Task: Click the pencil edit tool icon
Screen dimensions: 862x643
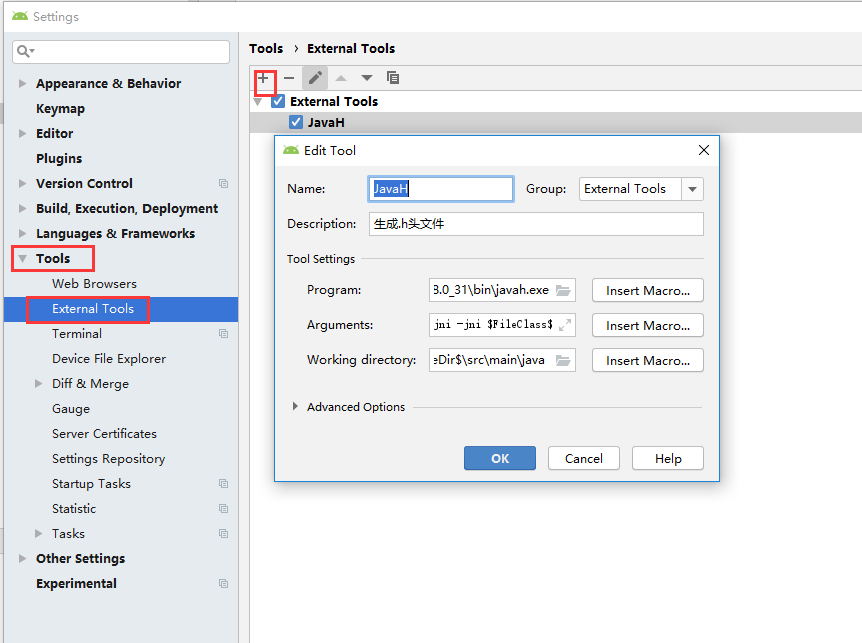Action: (315, 78)
